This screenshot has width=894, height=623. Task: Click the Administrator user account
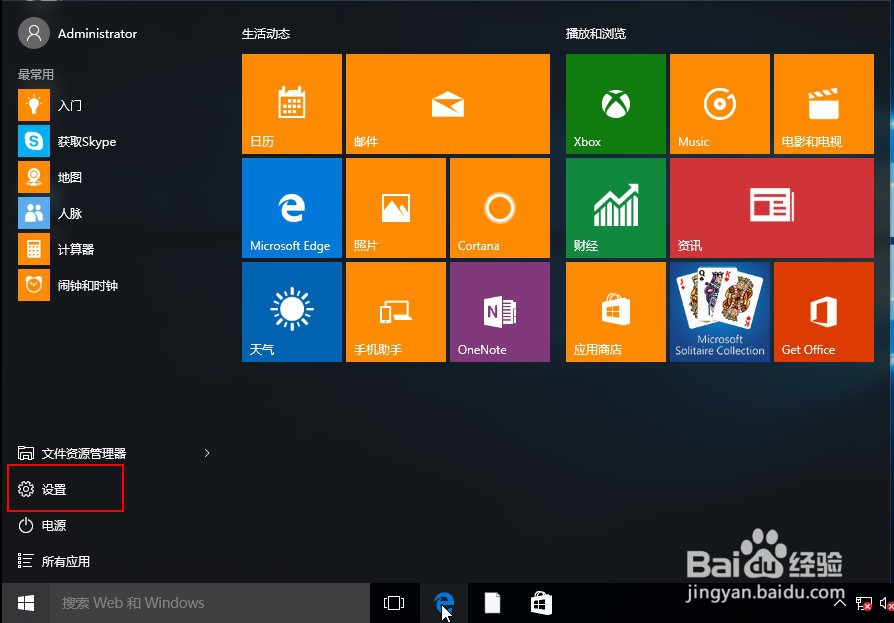[x=78, y=33]
